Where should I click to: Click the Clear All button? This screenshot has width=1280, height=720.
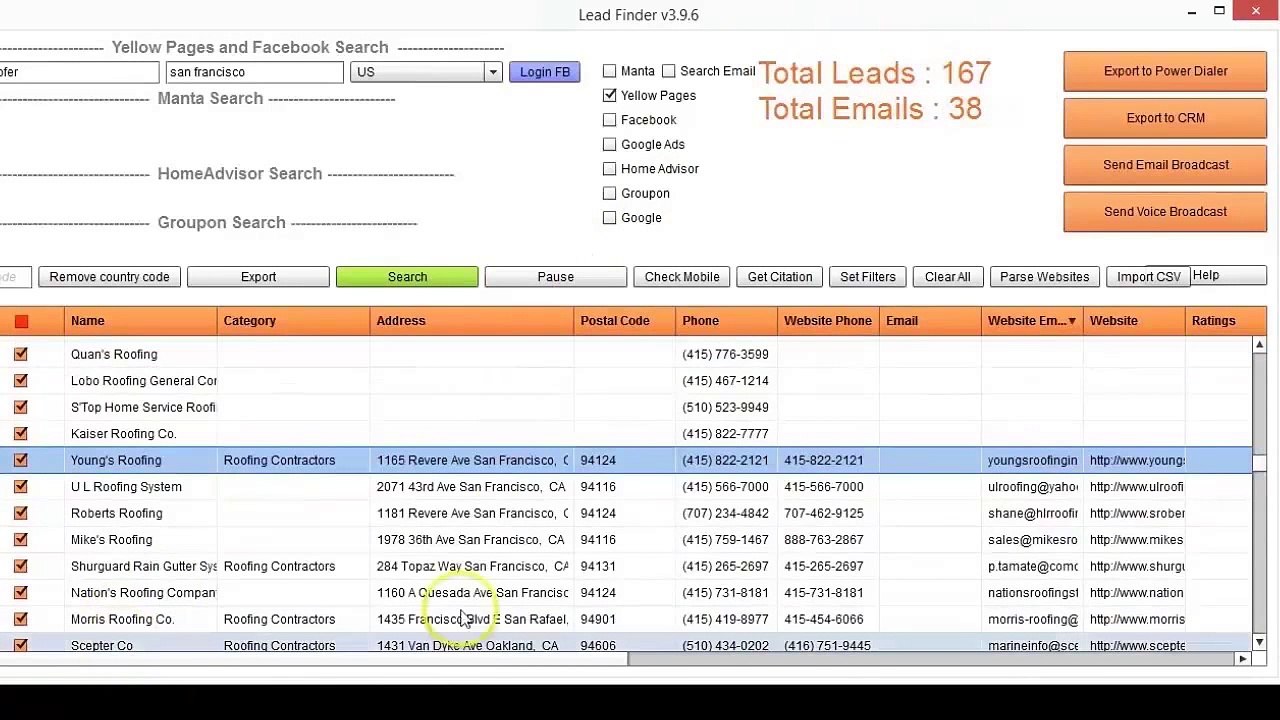[948, 277]
